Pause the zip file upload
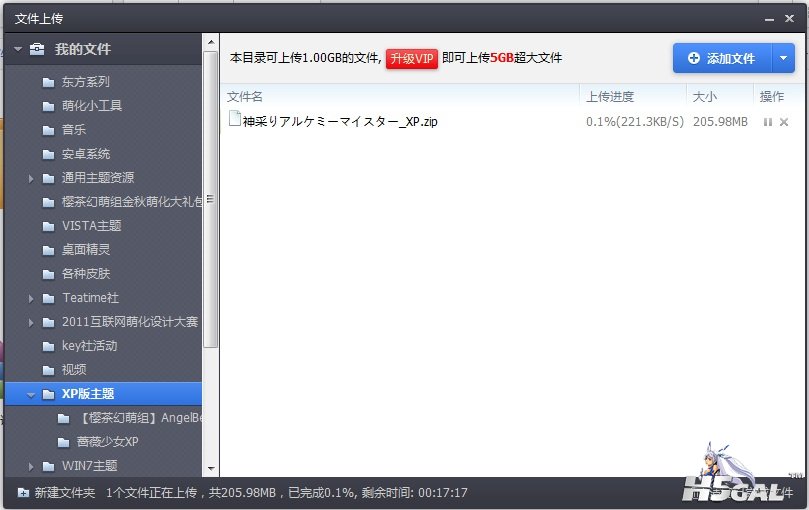The width and height of the screenshot is (809, 510). (767, 122)
